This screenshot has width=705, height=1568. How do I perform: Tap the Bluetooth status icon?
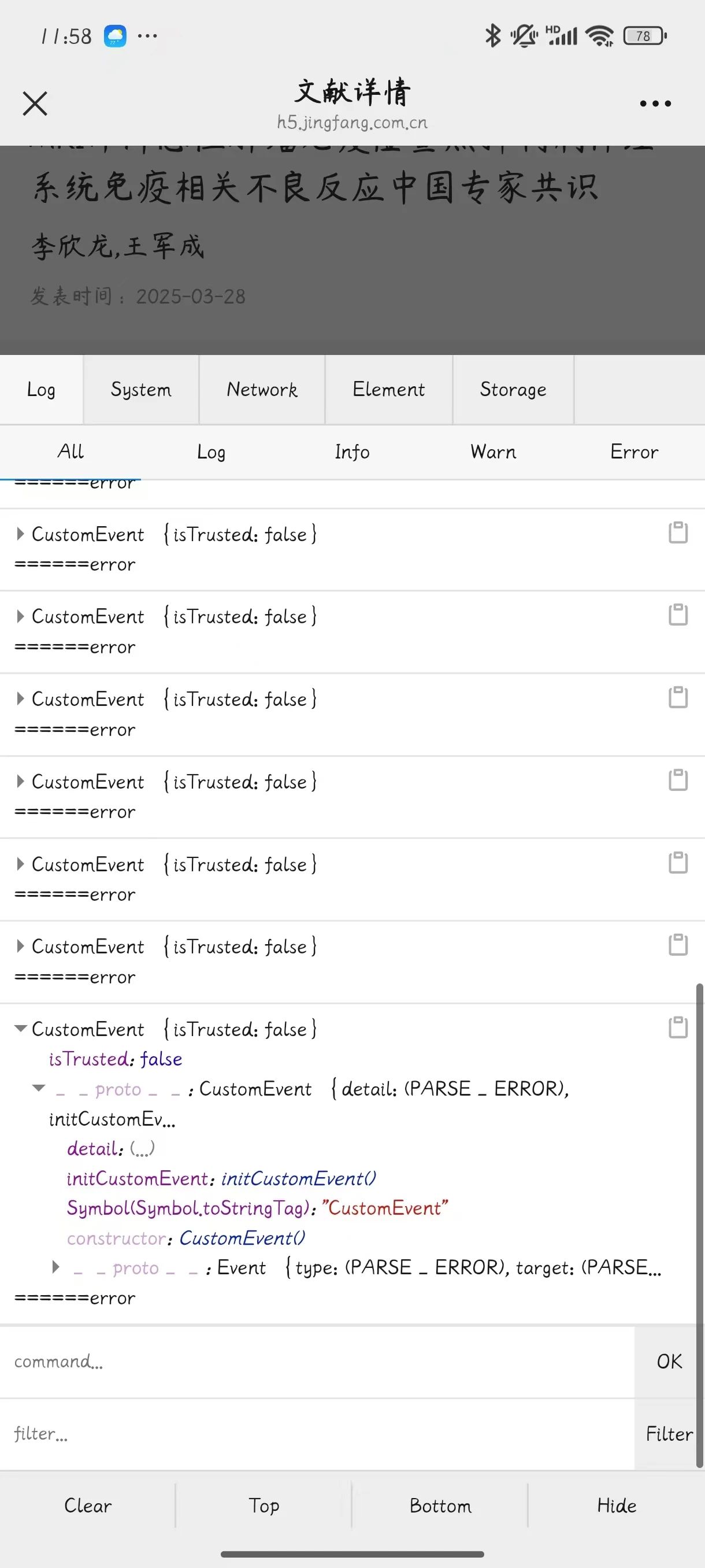click(492, 35)
